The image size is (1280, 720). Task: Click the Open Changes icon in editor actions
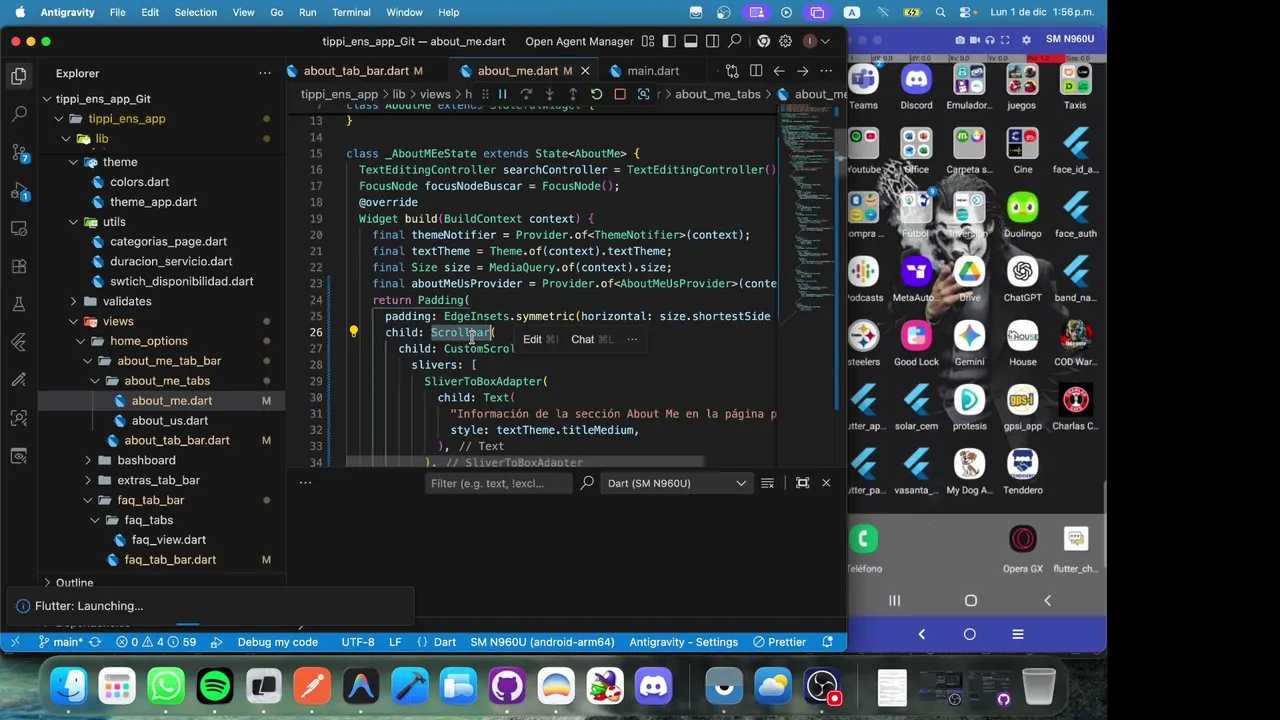pos(732,71)
